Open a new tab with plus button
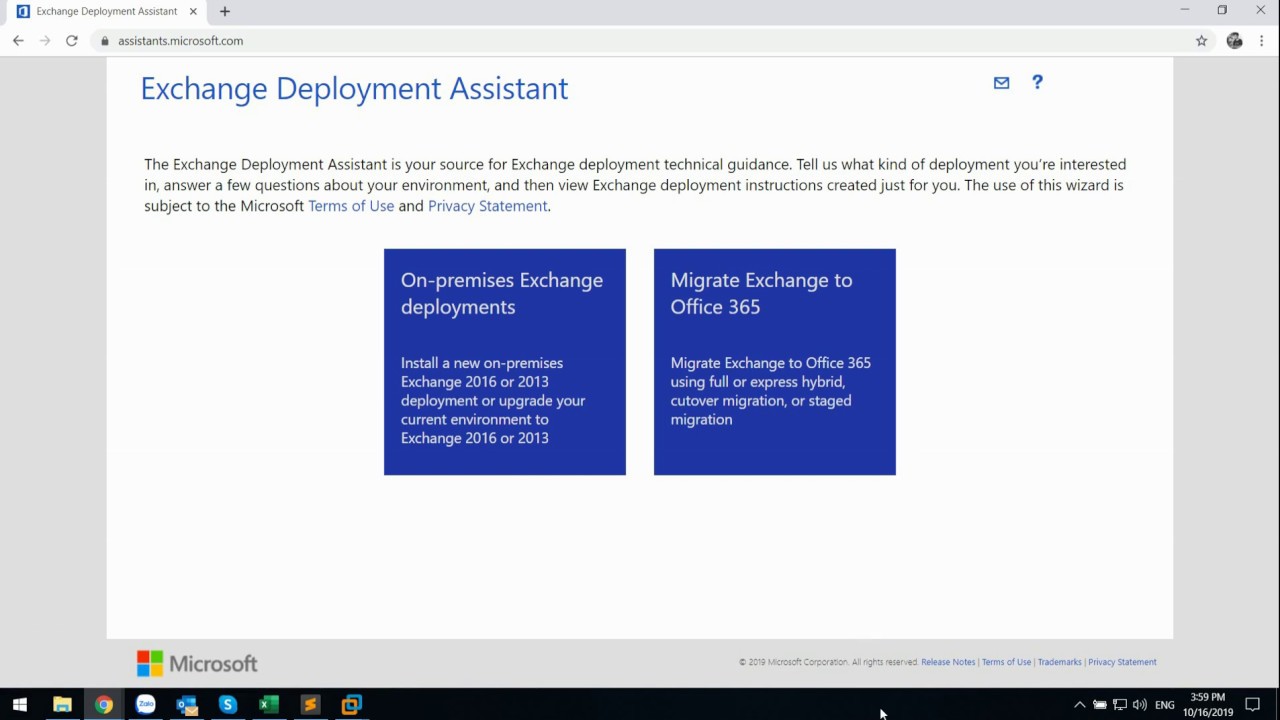 point(225,11)
